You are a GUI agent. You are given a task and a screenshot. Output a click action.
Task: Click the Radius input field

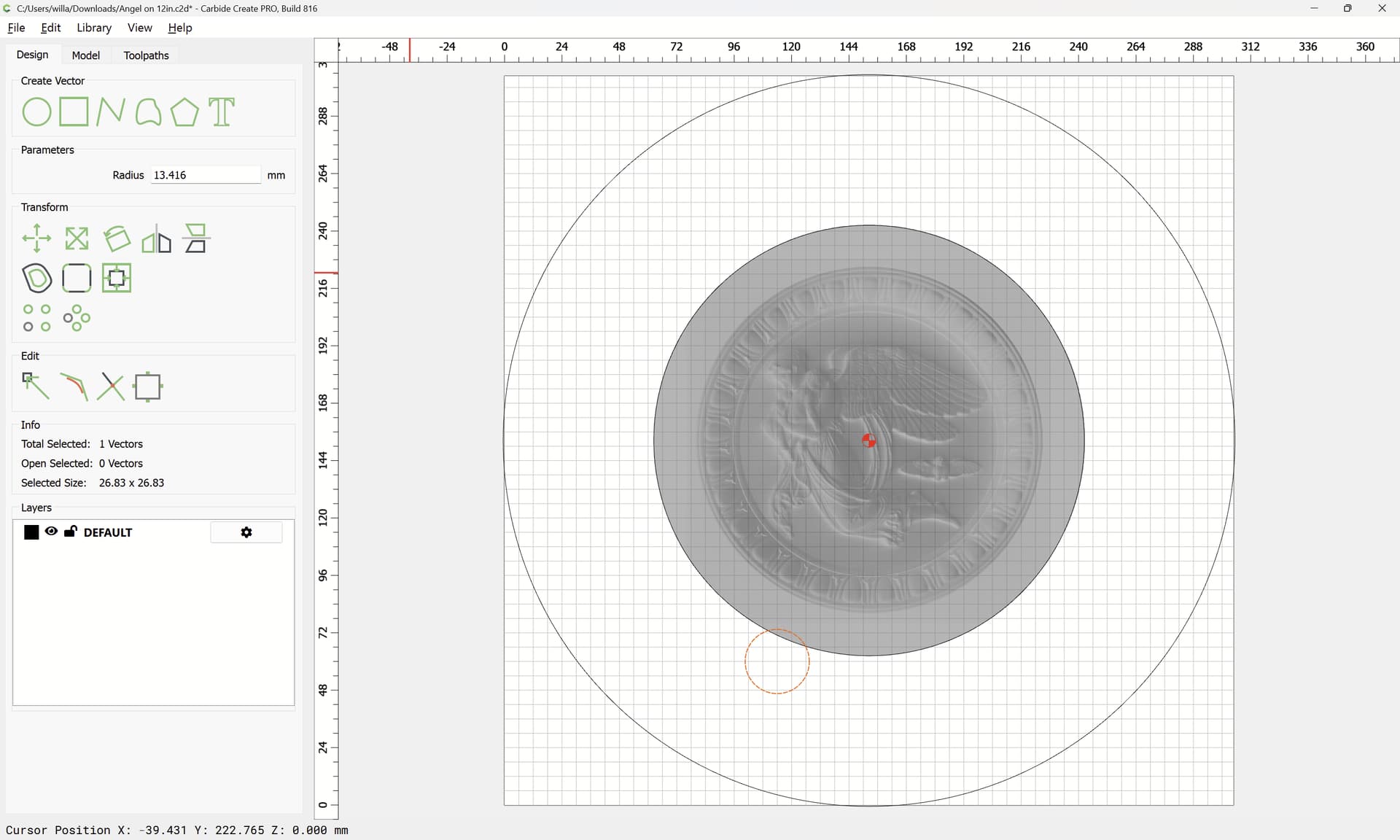click(206, 175)
